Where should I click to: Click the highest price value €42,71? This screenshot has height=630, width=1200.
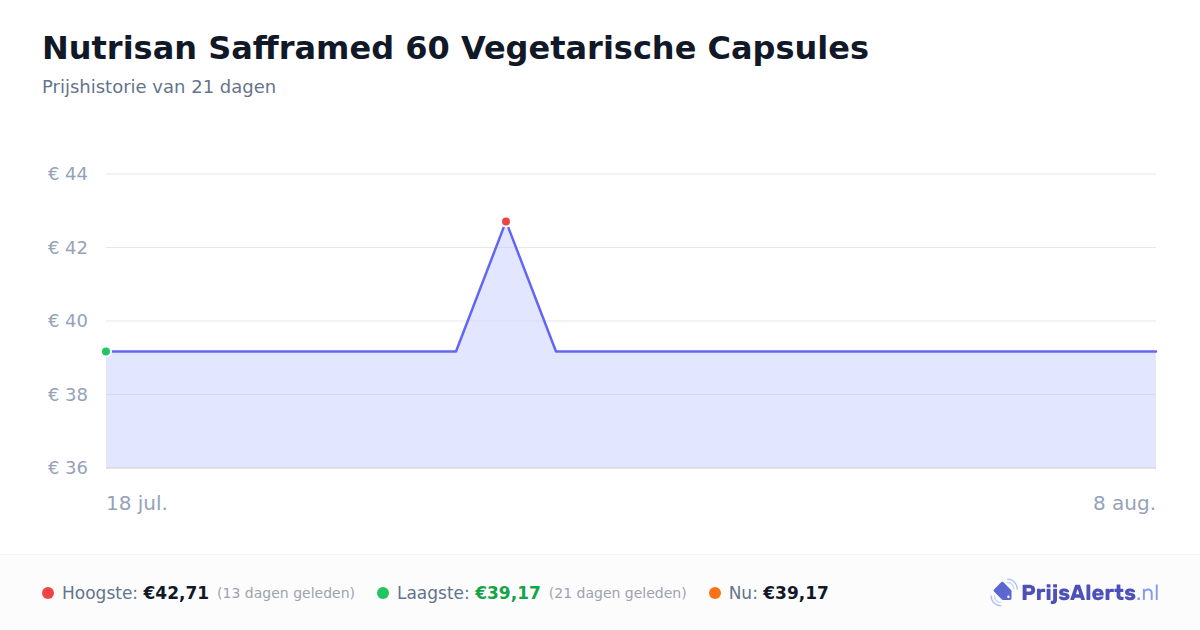pyautogui.click(x=176, y=593)
